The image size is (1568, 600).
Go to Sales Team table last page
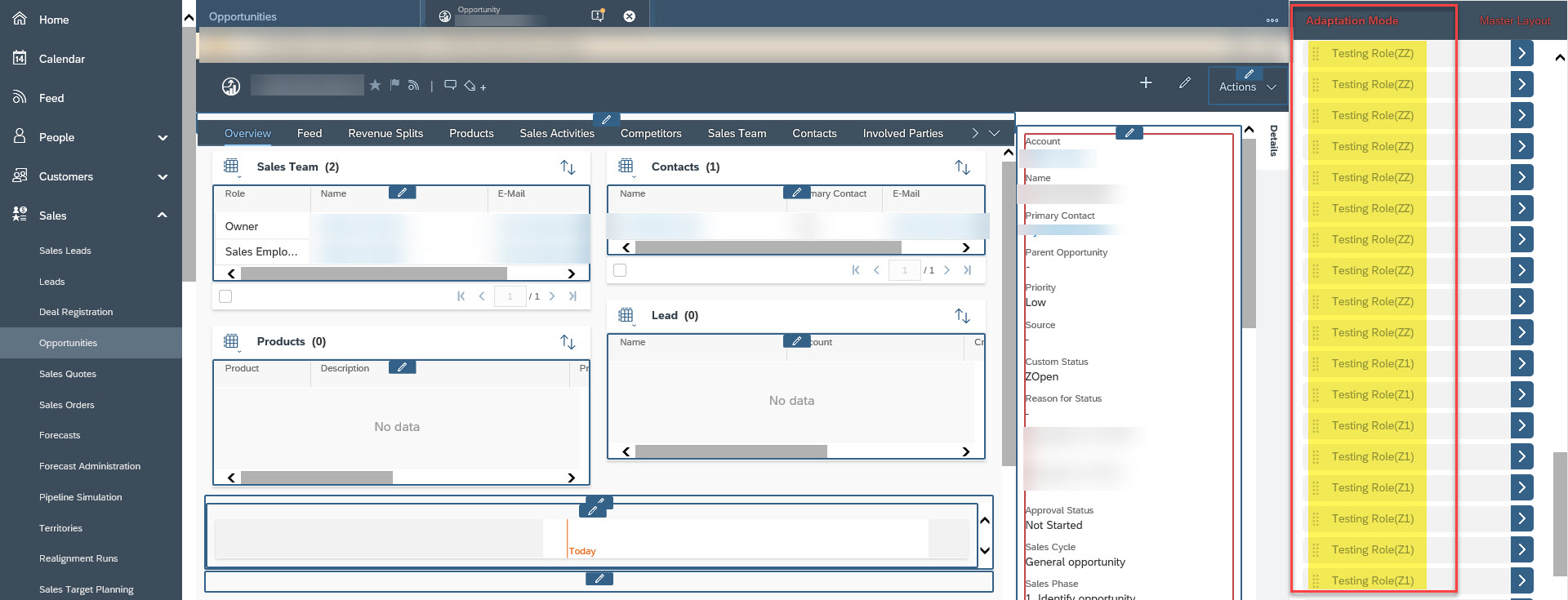572,296
